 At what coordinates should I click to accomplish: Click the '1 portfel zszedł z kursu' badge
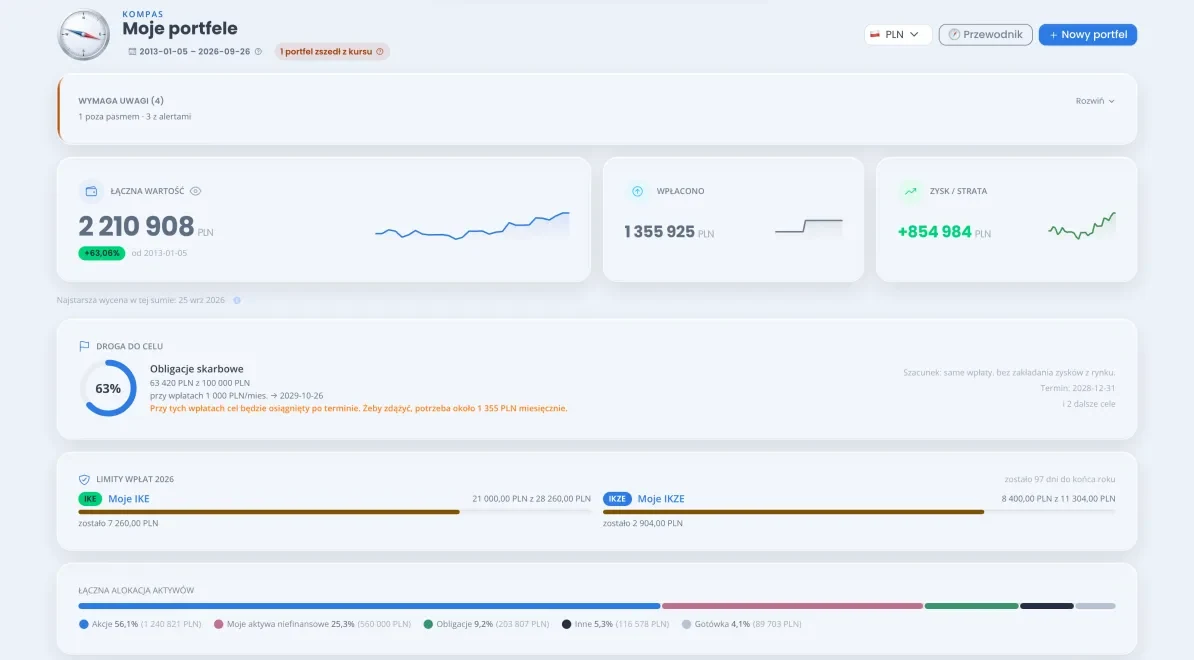pos(331,52)
